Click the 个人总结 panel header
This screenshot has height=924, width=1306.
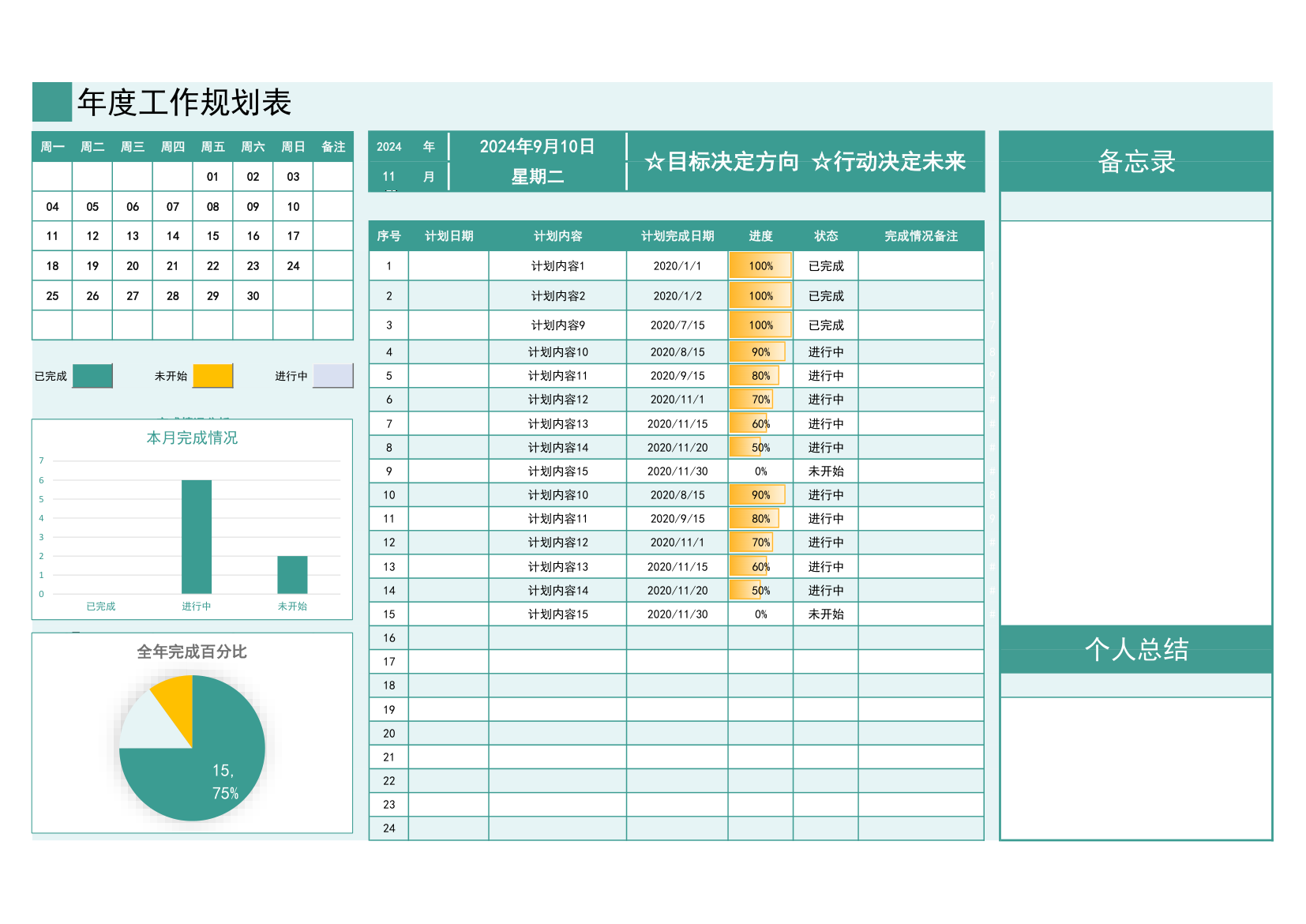click(1136, 649)
